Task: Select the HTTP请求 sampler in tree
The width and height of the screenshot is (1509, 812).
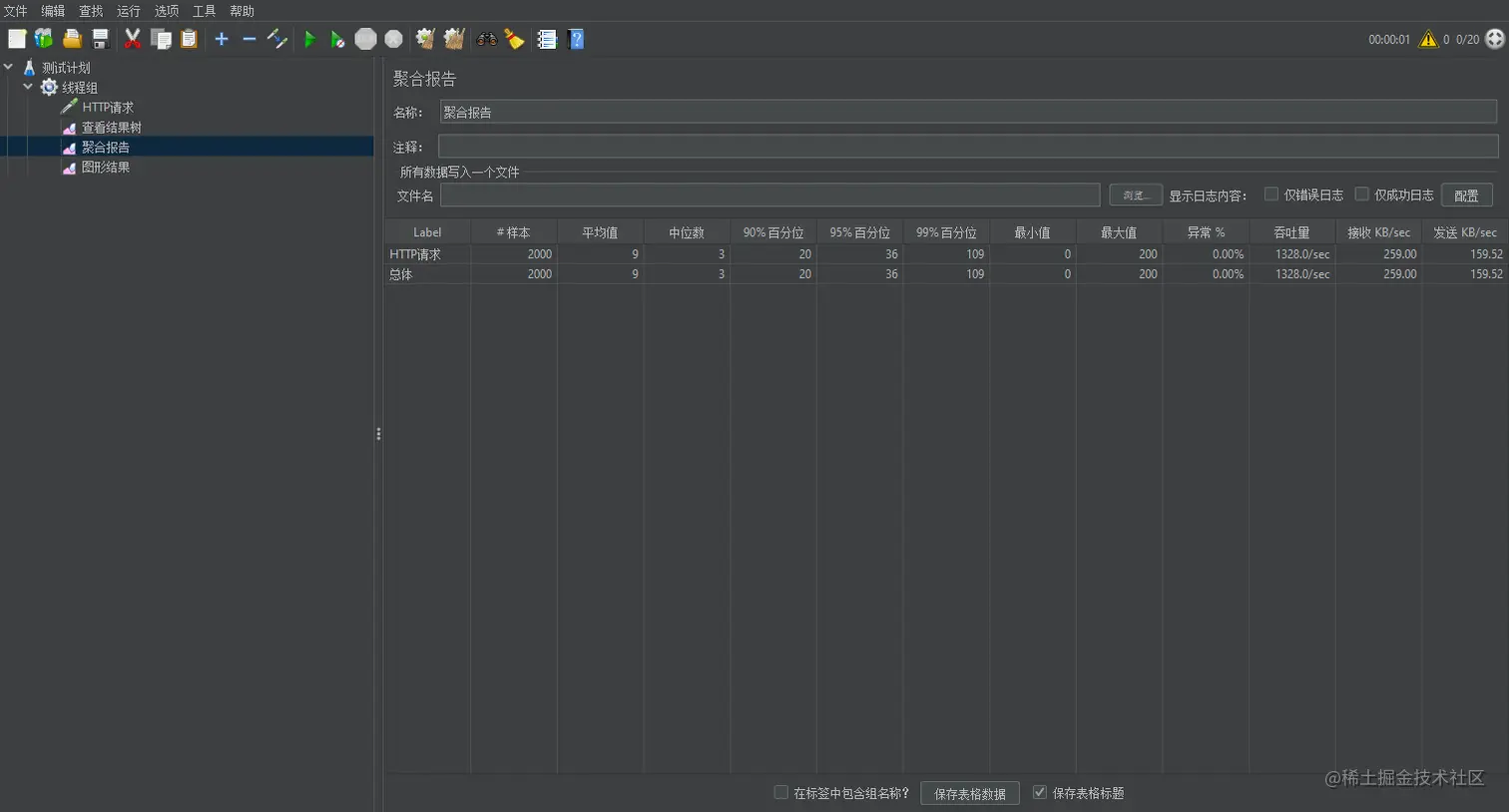Action: [108, 108]
